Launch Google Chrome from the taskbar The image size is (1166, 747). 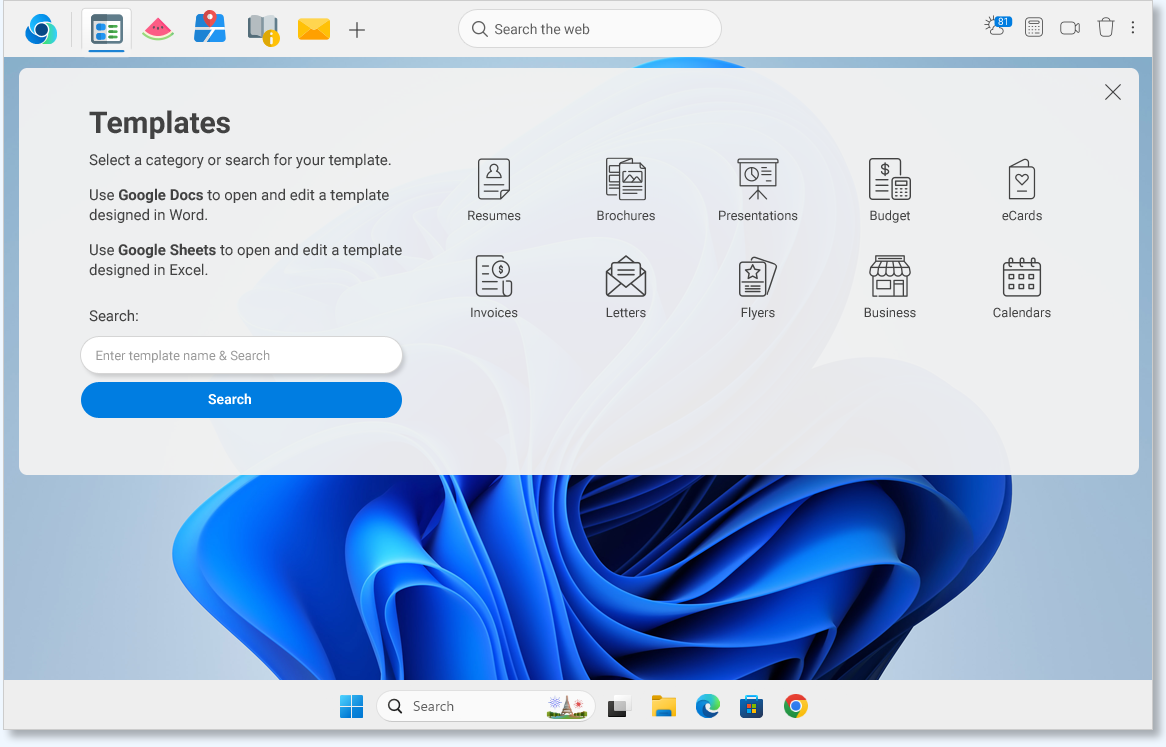(795, 706)
